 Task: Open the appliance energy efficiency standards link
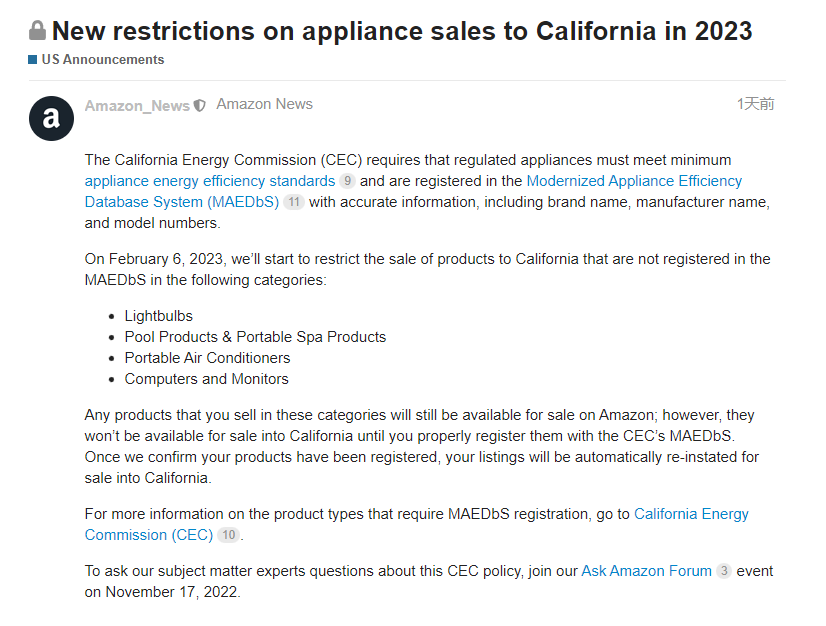point(210,181)
